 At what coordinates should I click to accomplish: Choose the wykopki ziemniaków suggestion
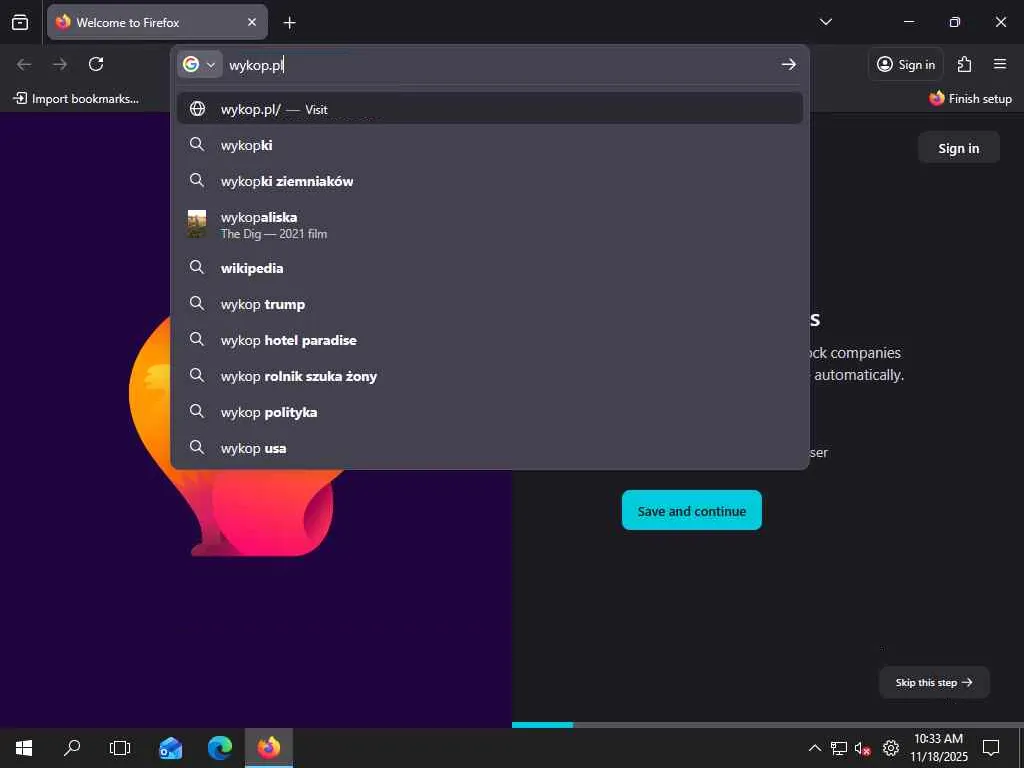(x=490, y=181)
